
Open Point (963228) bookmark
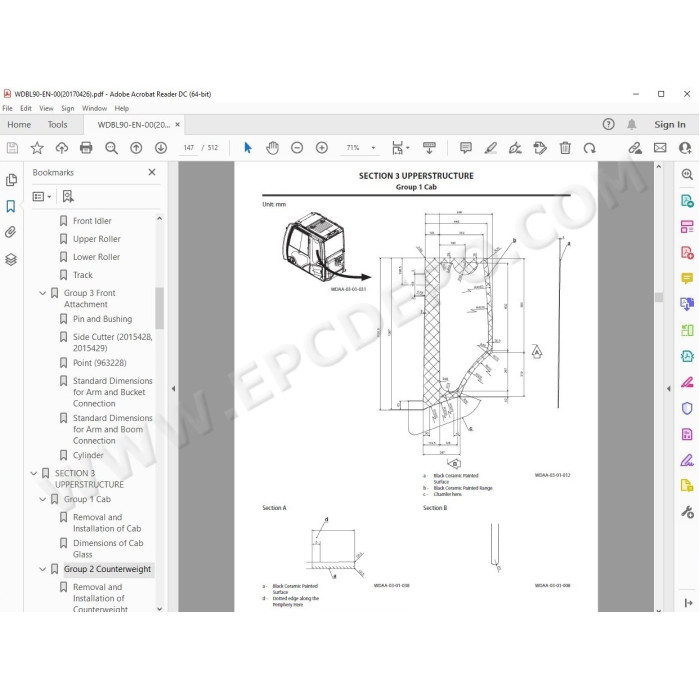tap(100, 362)
